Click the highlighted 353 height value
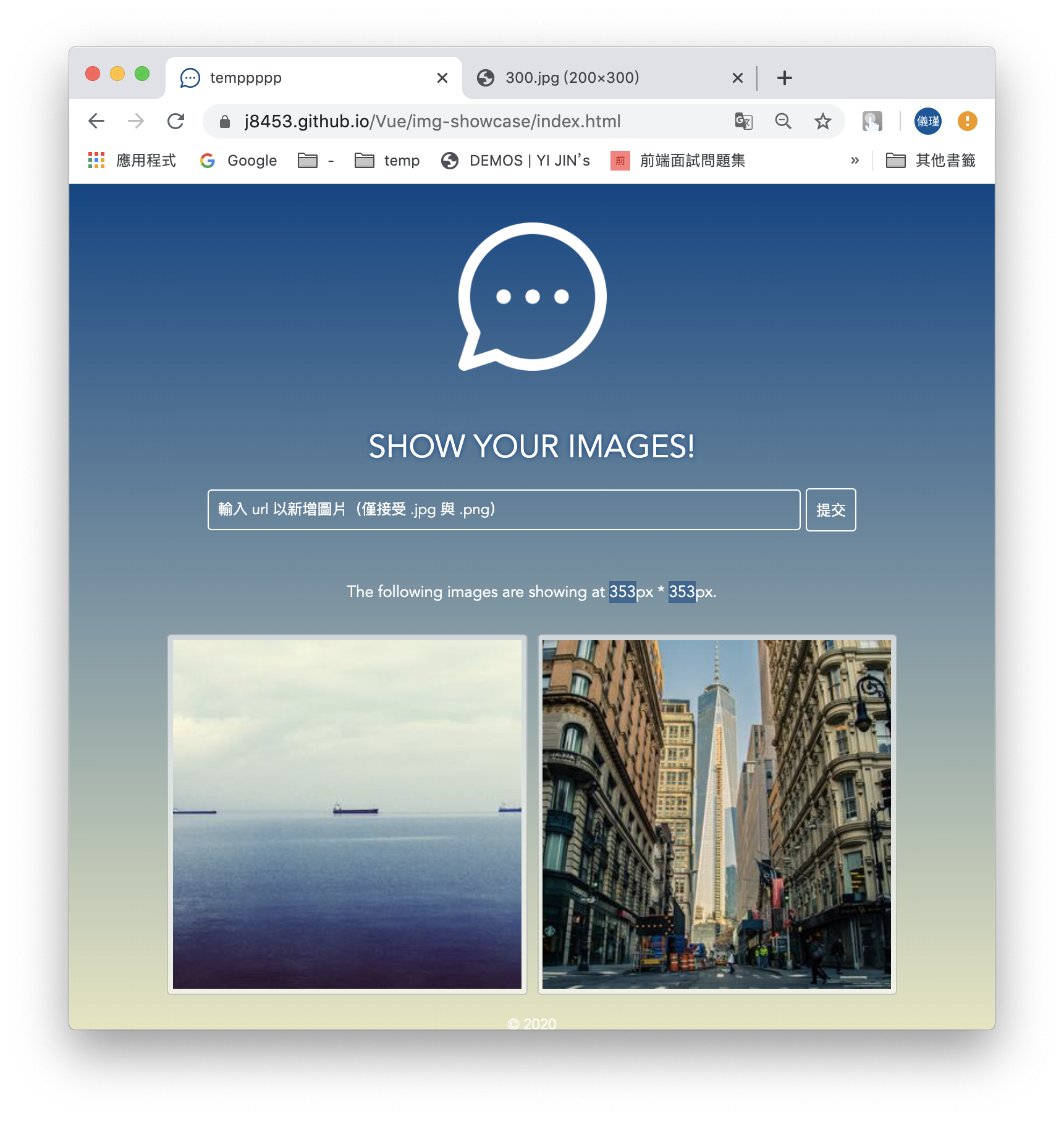This screenshot has width=1064, height=1121. [x=682, y=592]
